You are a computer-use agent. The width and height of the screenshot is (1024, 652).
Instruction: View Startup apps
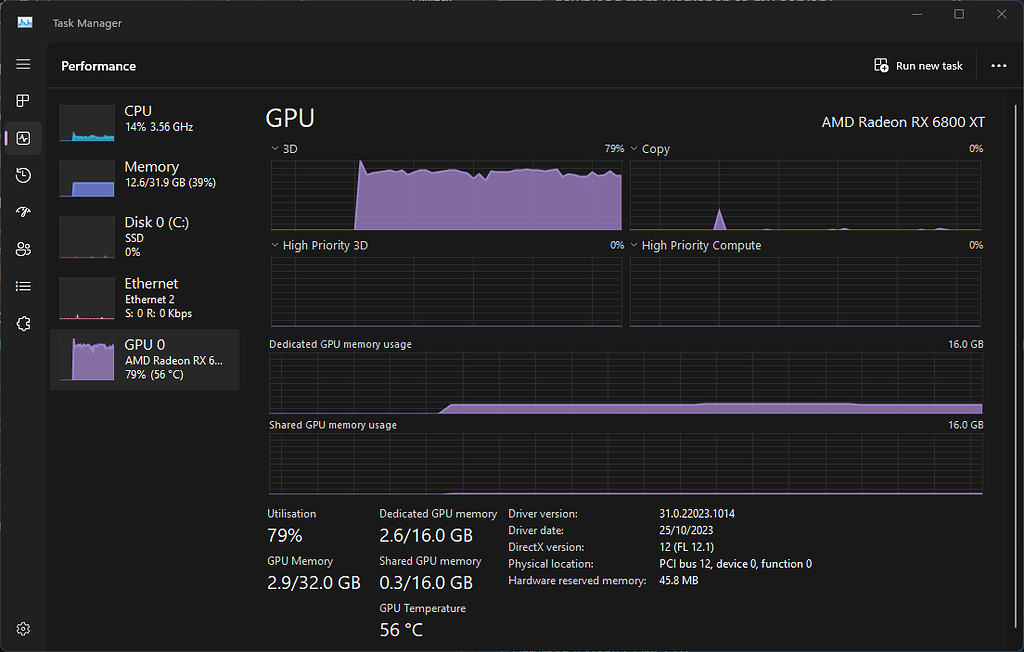coord(23,212)
